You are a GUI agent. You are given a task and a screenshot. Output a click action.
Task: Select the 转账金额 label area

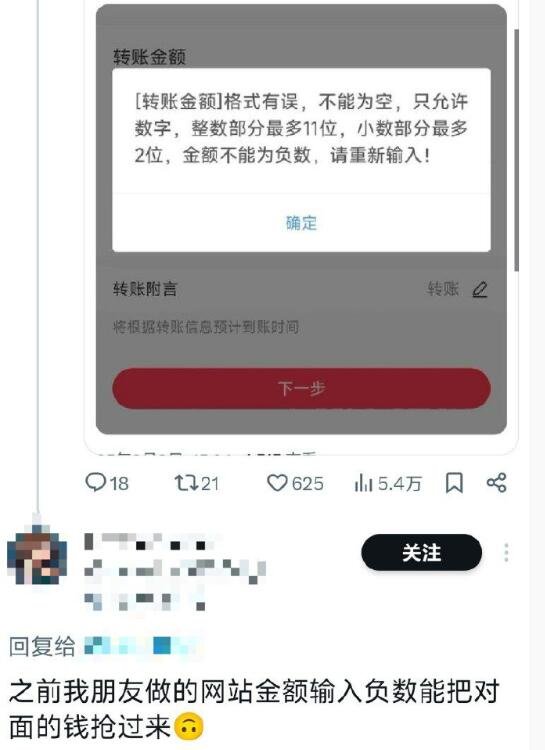tap(149, 57)
